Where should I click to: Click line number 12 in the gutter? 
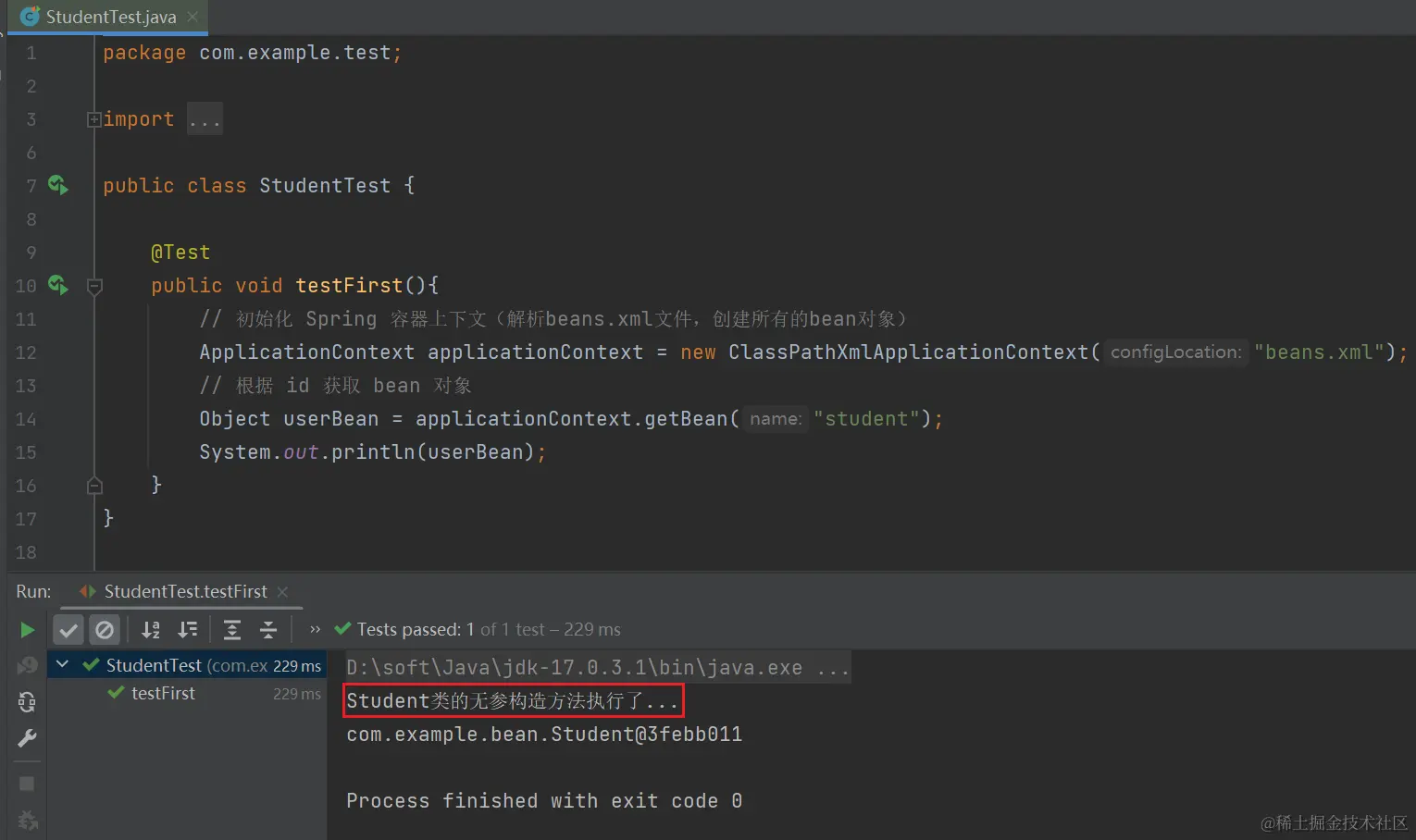click(26, 352)
